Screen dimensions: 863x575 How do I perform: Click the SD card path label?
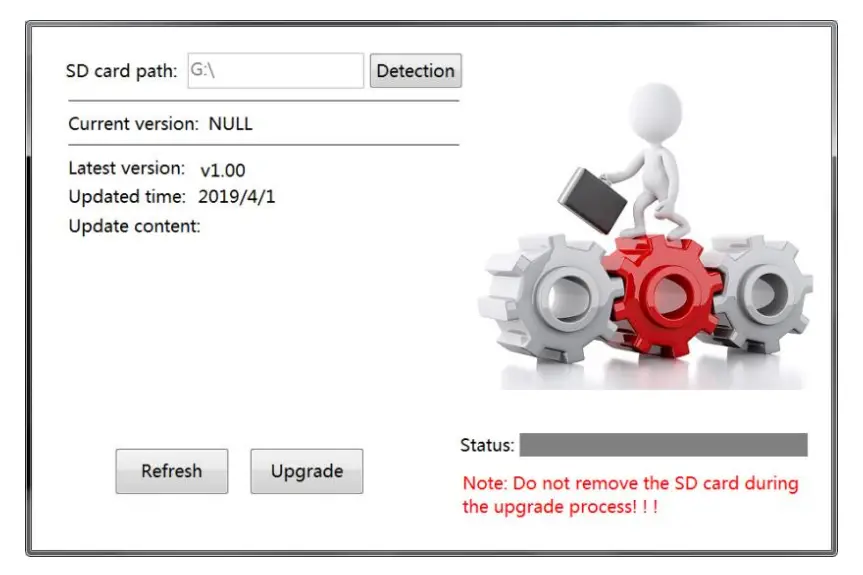tap(122, 71)
